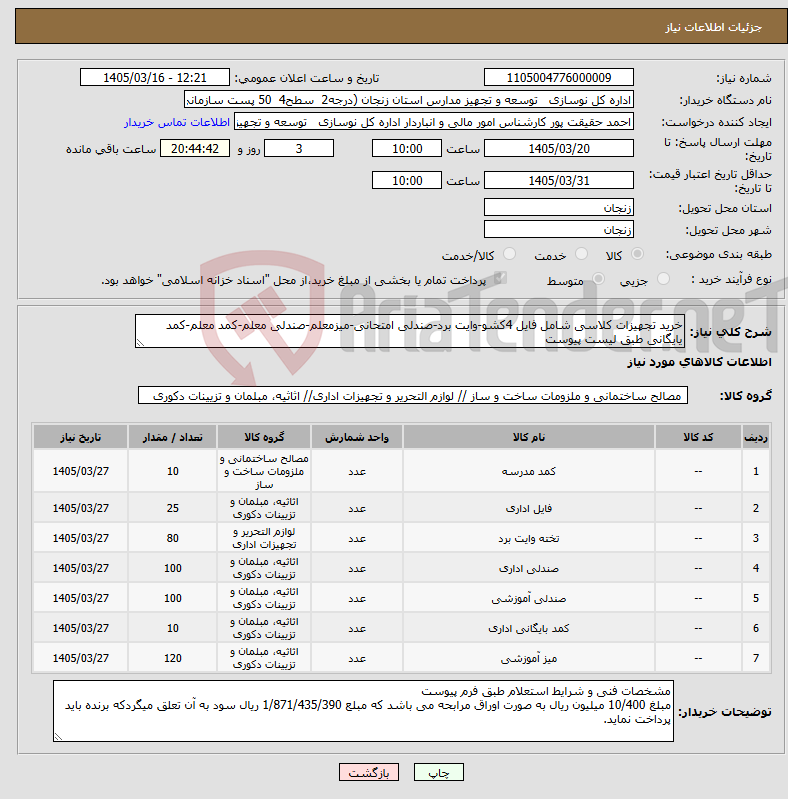Click the کمد مدرسه item name
This screenshot has height=799, width=788.
tap(529, 471)
